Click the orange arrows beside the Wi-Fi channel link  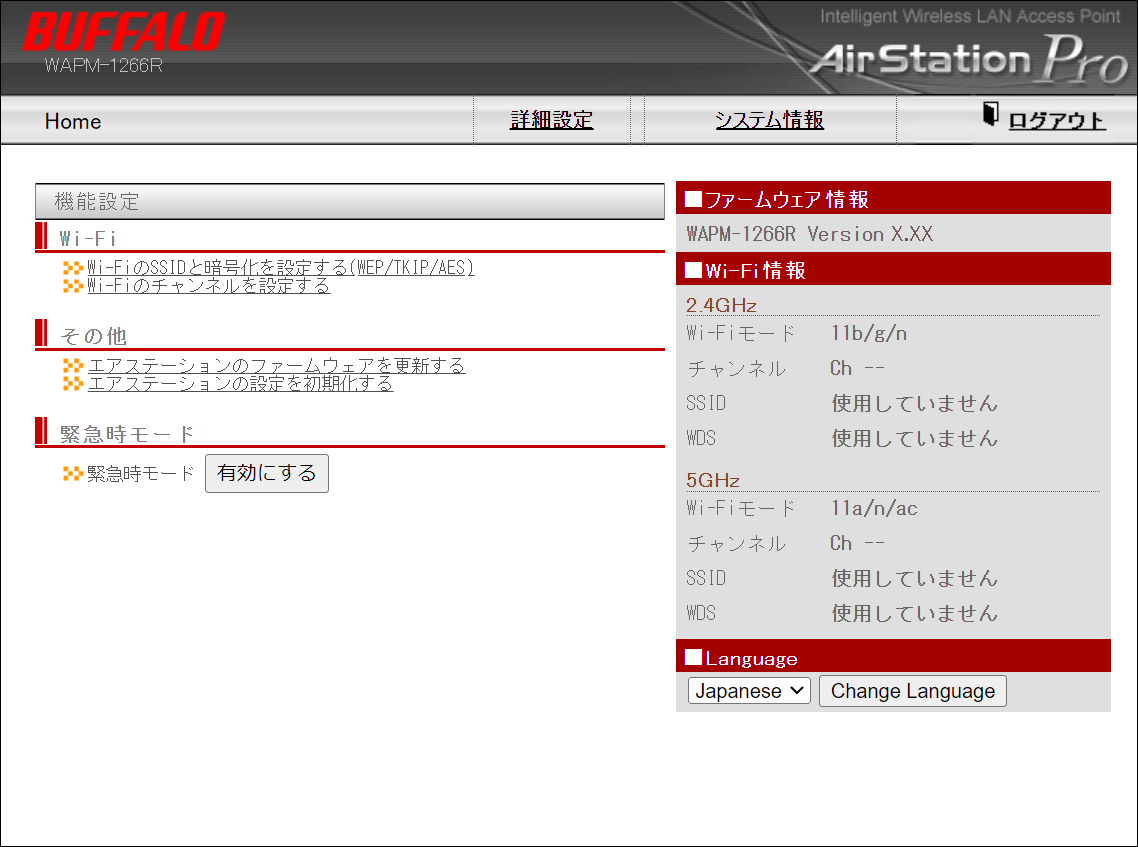pos(73,285)
